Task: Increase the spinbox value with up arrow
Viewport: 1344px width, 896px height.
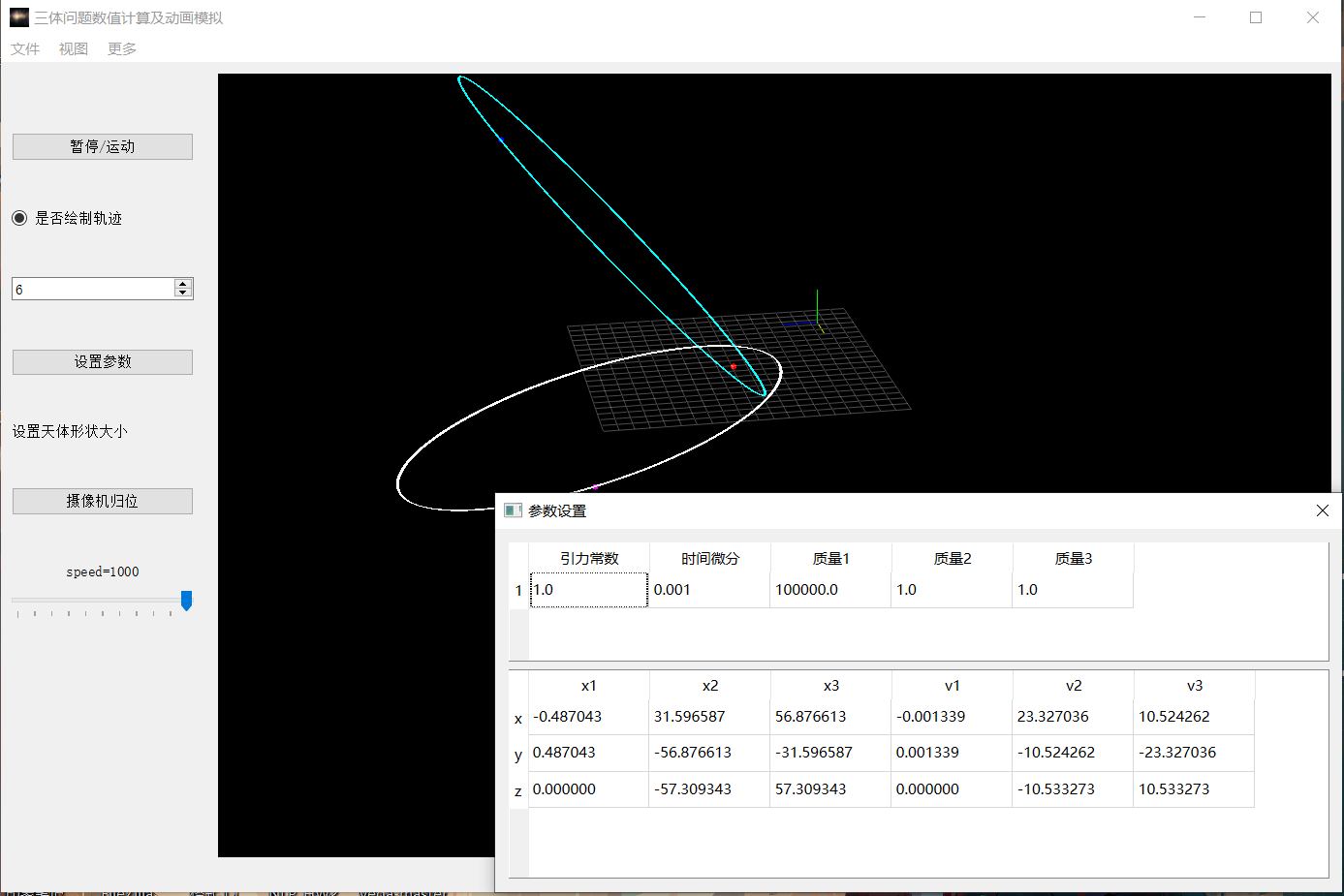Action: 183,284
